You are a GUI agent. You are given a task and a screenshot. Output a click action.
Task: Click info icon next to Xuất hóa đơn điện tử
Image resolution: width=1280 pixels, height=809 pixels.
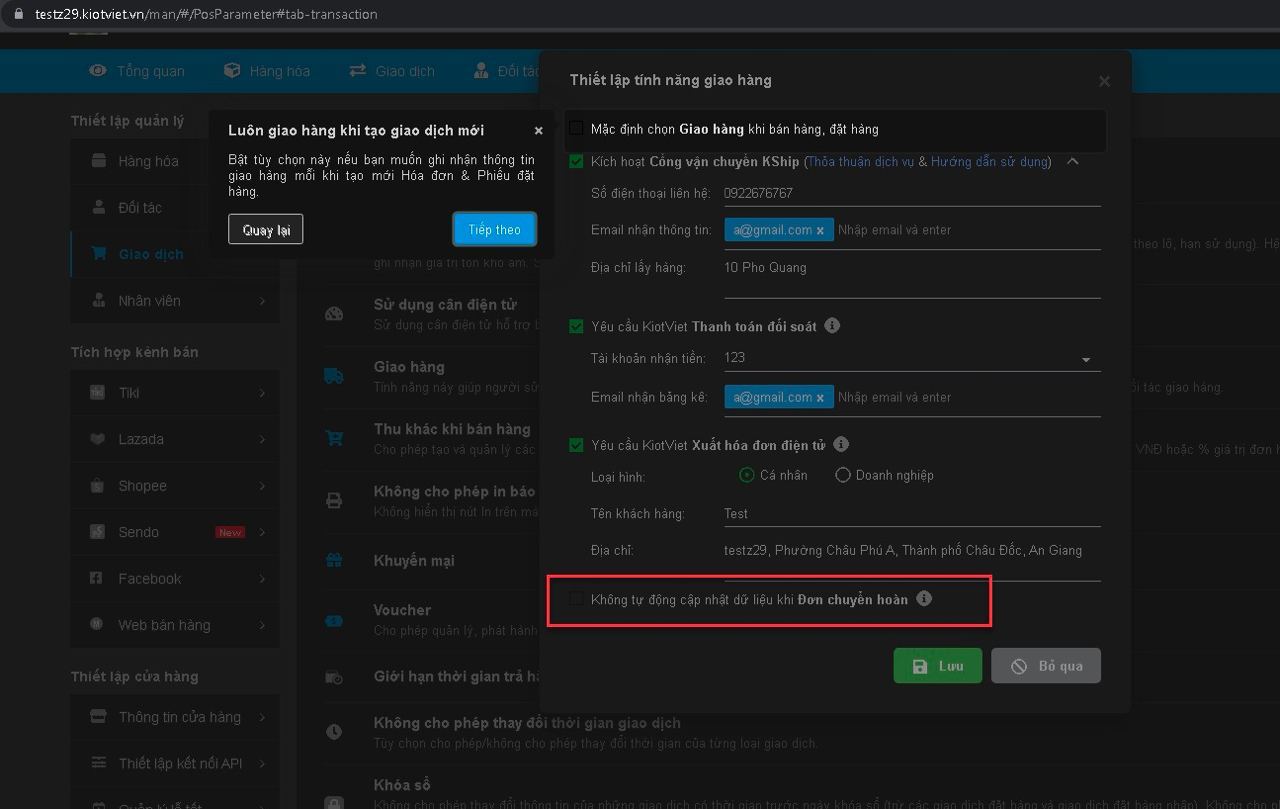(841, 444)
